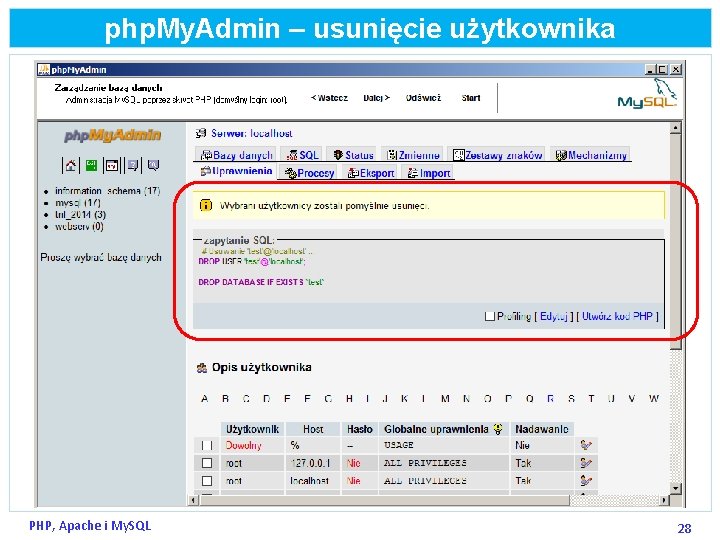Click vertical scrollbar up arrow
720x540 pixels.
click(x=675, y=128)
